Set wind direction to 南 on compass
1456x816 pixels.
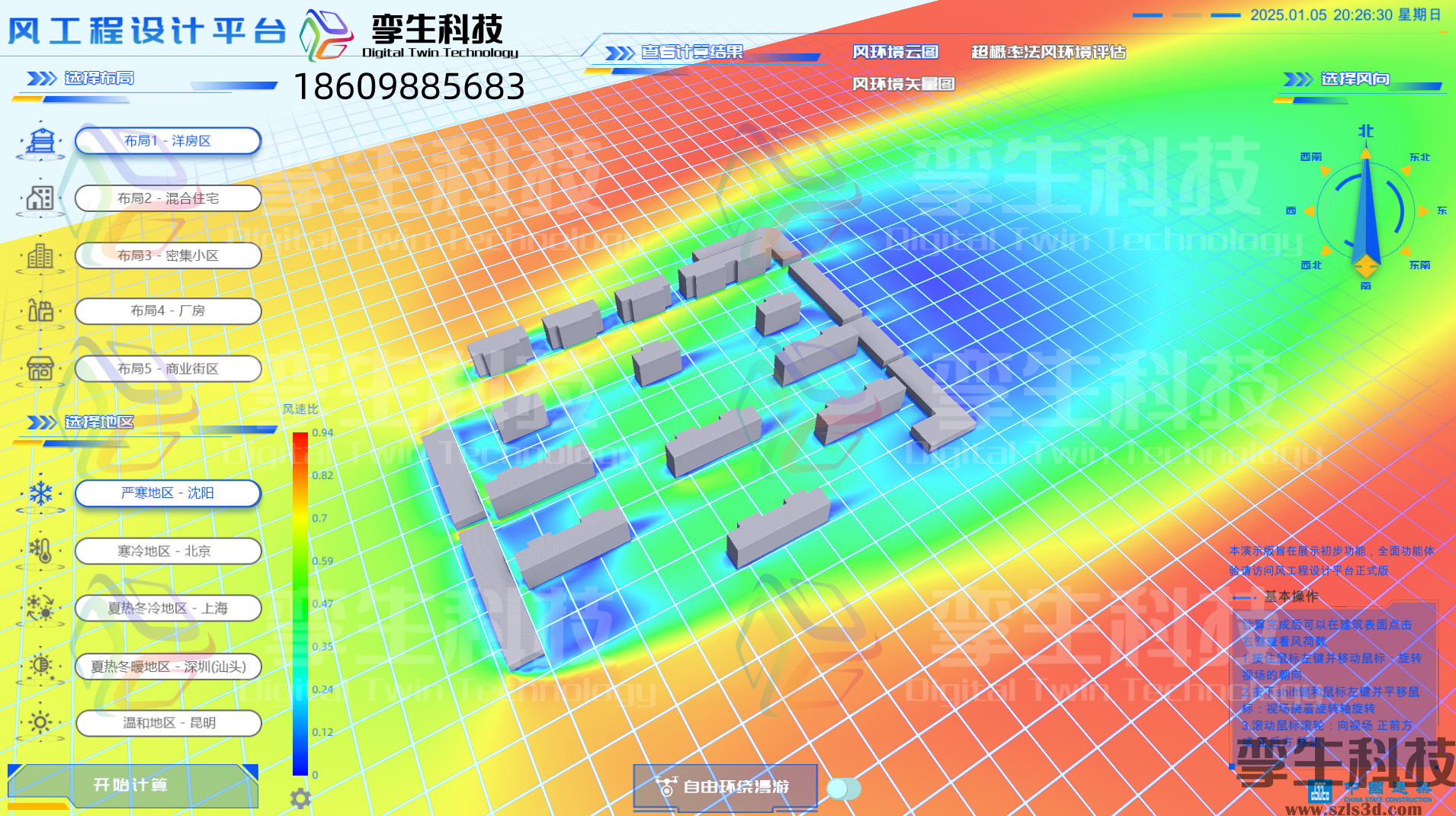coord(1365,286)
